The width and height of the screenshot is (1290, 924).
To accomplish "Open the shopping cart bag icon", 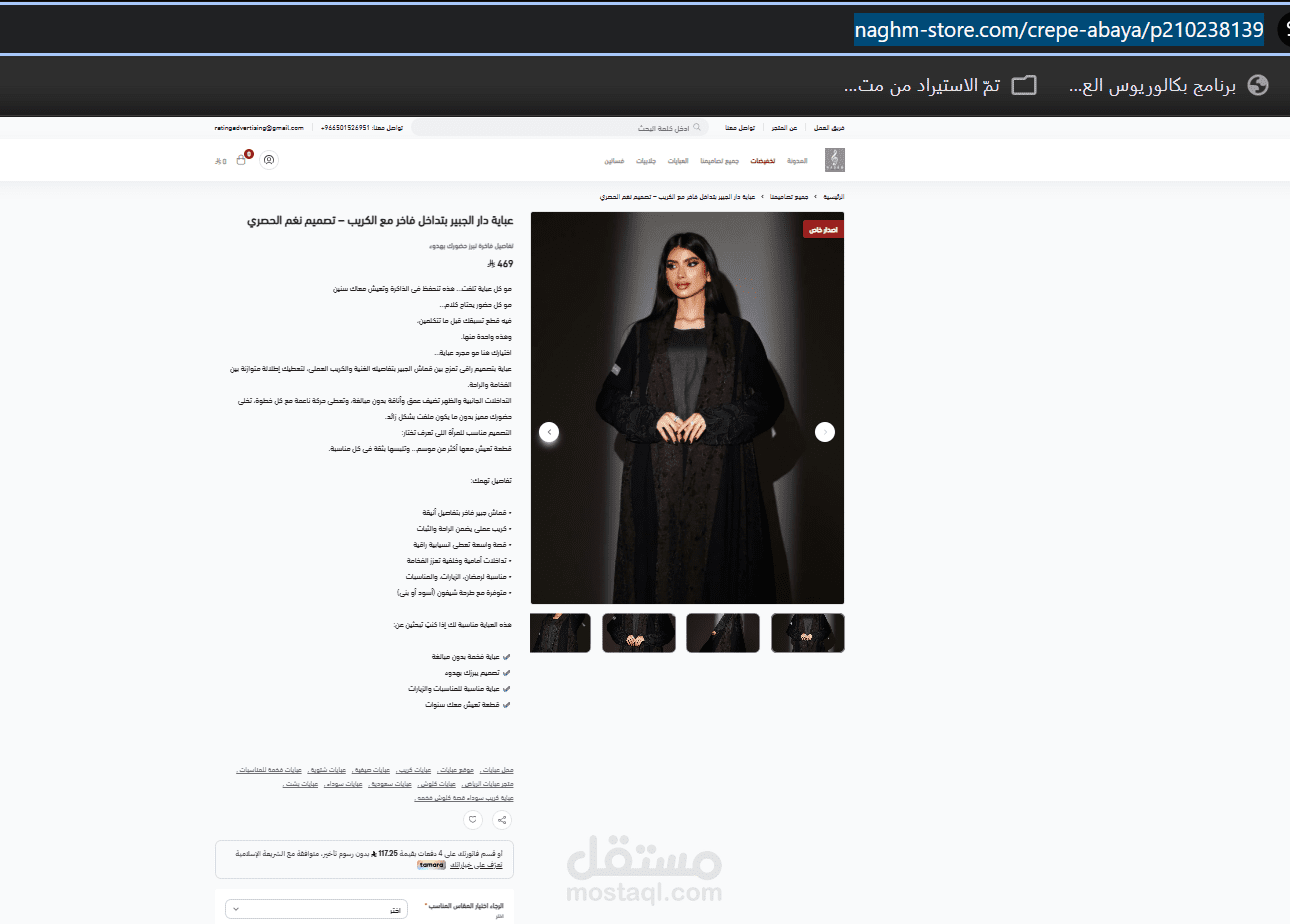I will [x=241, y=160].
